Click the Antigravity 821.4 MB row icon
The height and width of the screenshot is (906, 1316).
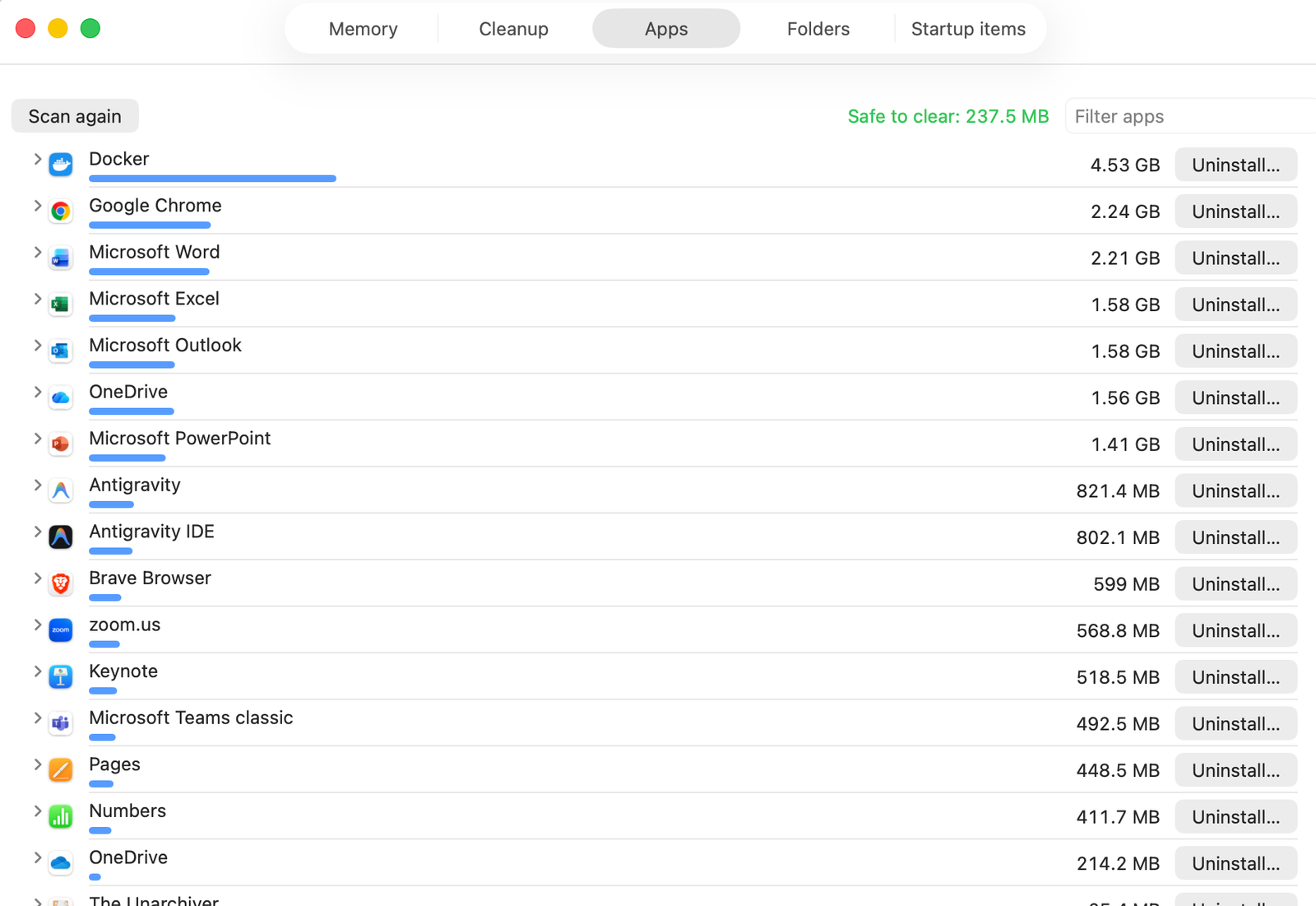point(61,490)
